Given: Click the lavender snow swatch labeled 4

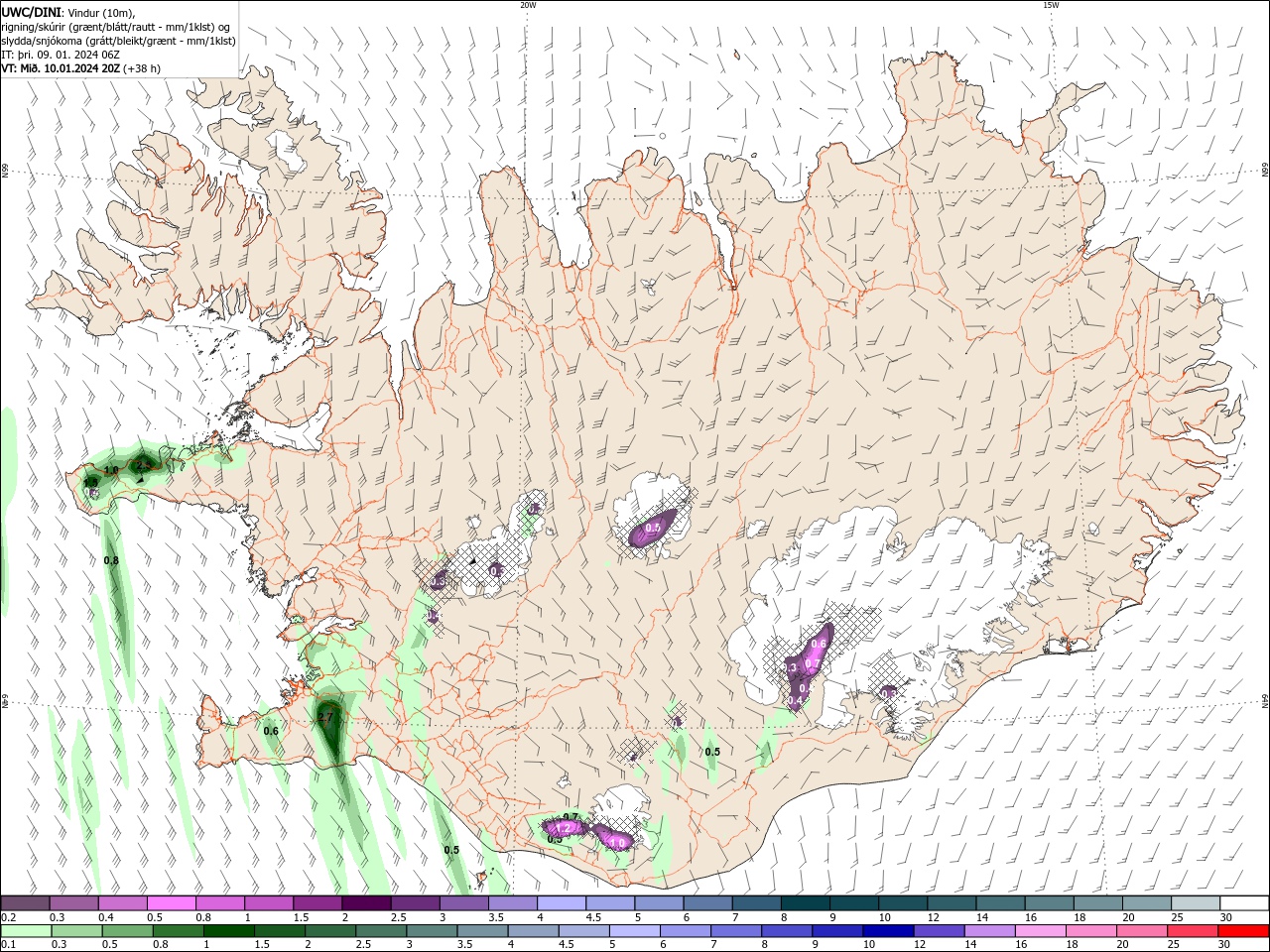Looking at the screenshot, I should 562,903.
